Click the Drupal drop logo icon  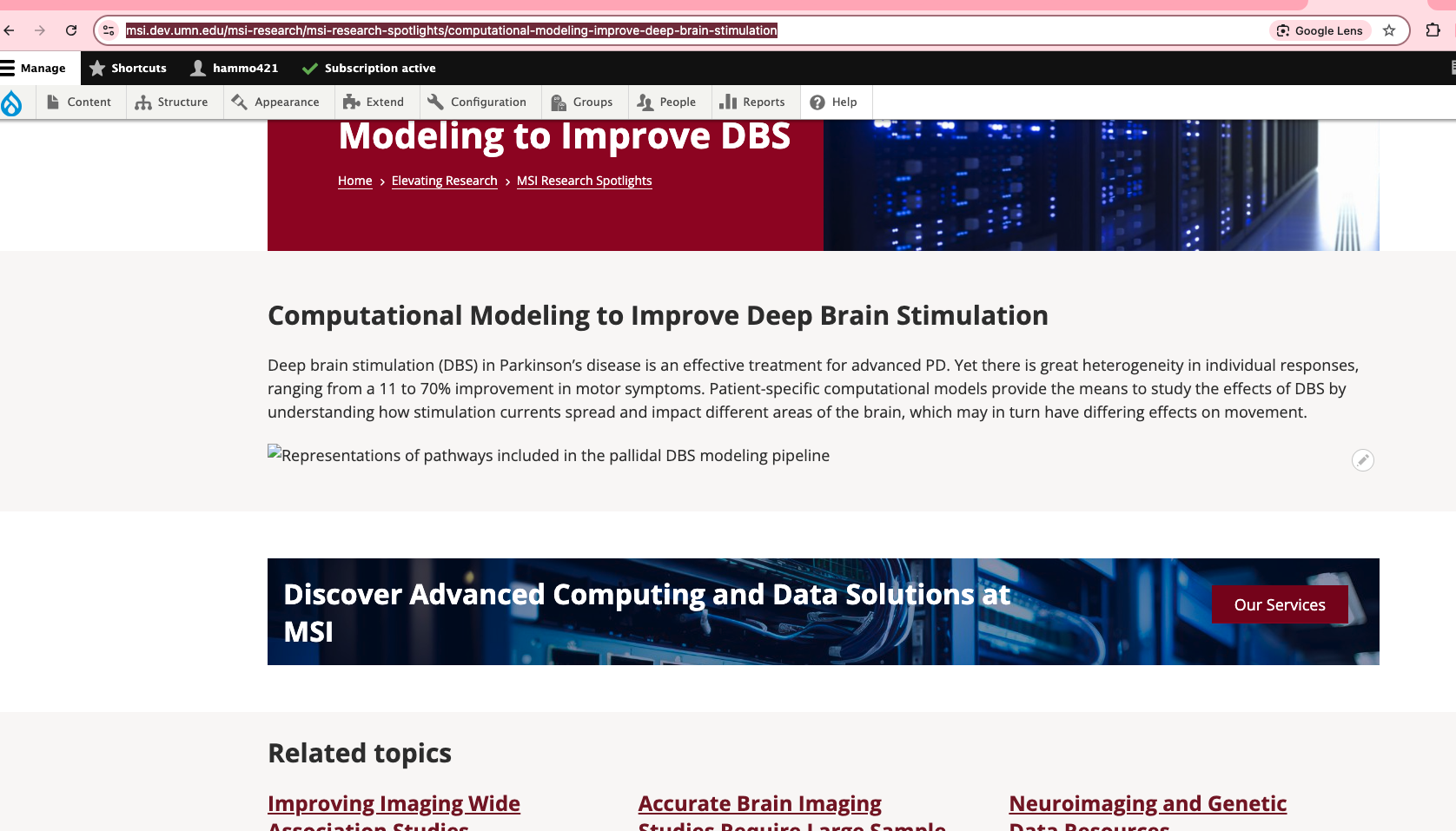pos(12,102)
